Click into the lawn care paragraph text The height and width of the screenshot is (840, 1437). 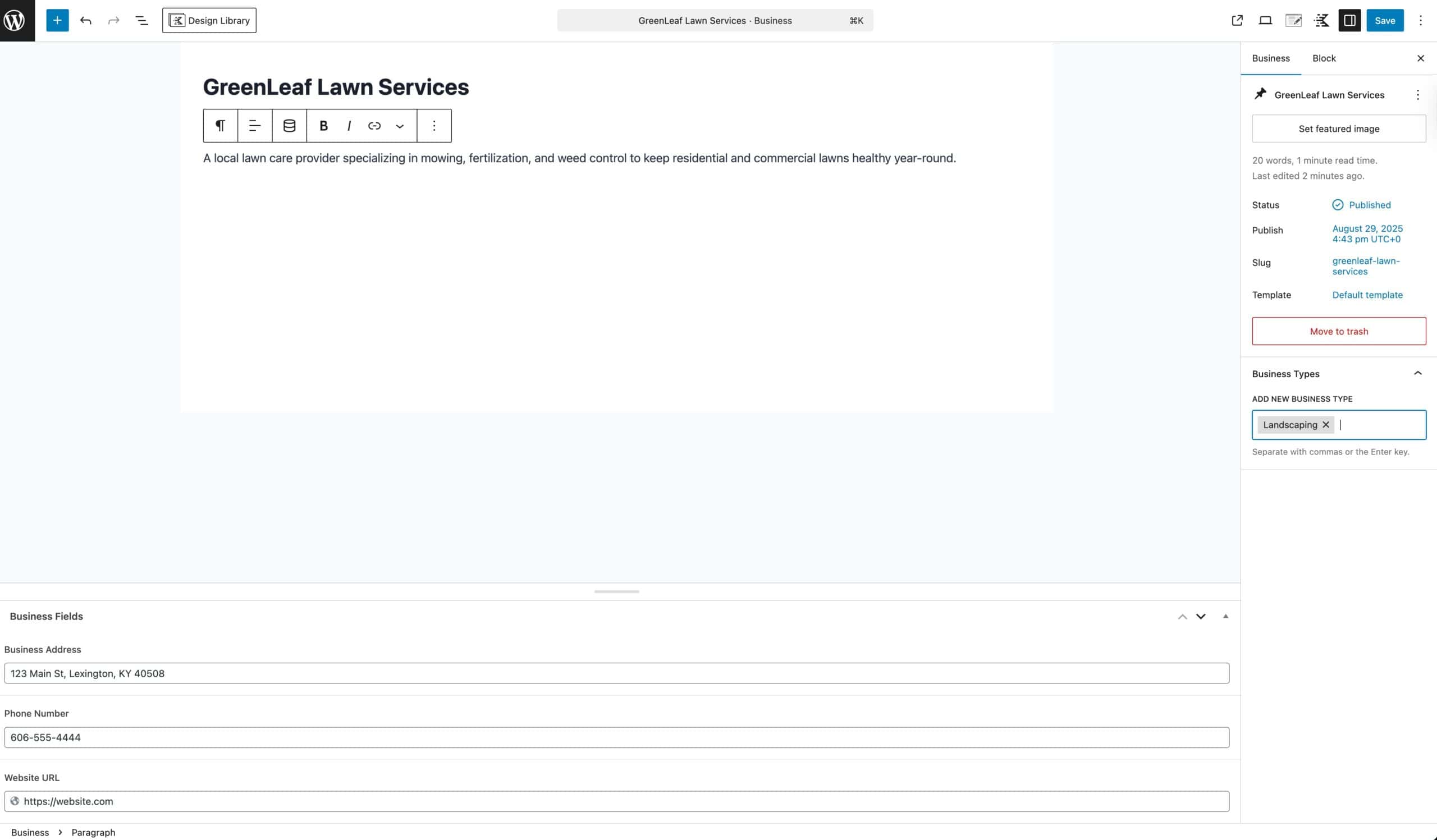(579, 158)
